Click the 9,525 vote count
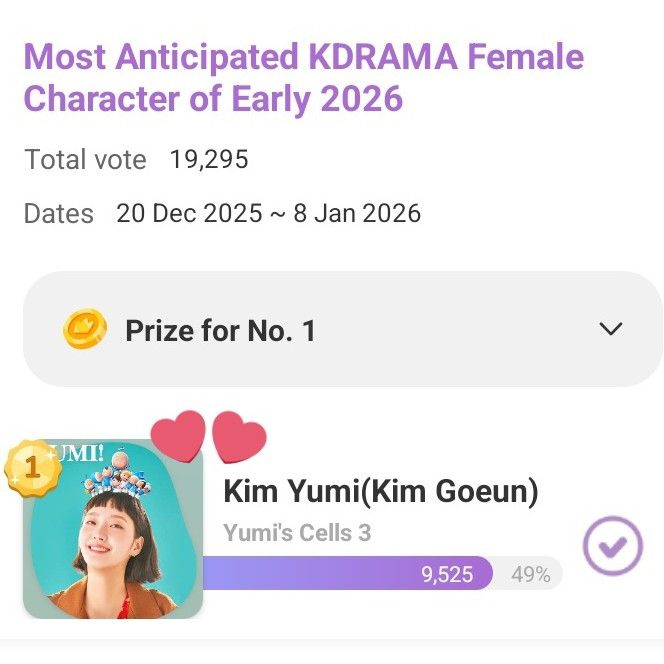The image size is (664, 664). [x=447, y=574]
